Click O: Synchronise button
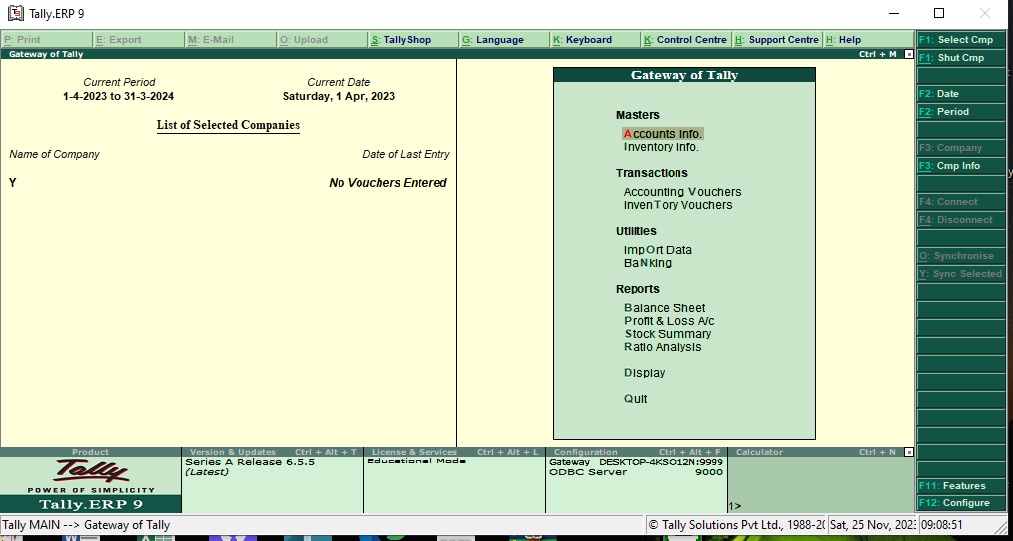 (x=961, y=256)
